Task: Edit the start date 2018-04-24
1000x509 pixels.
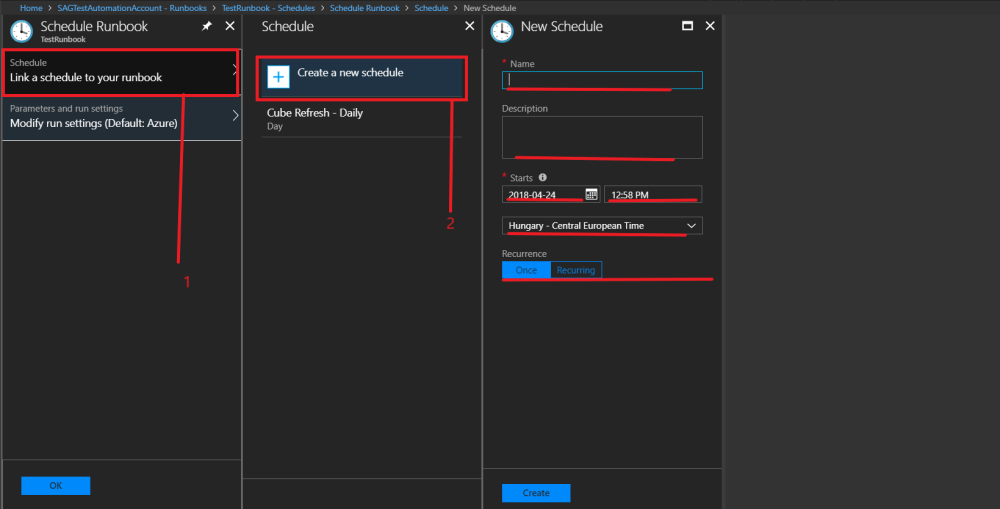Action: click(543, 195)
